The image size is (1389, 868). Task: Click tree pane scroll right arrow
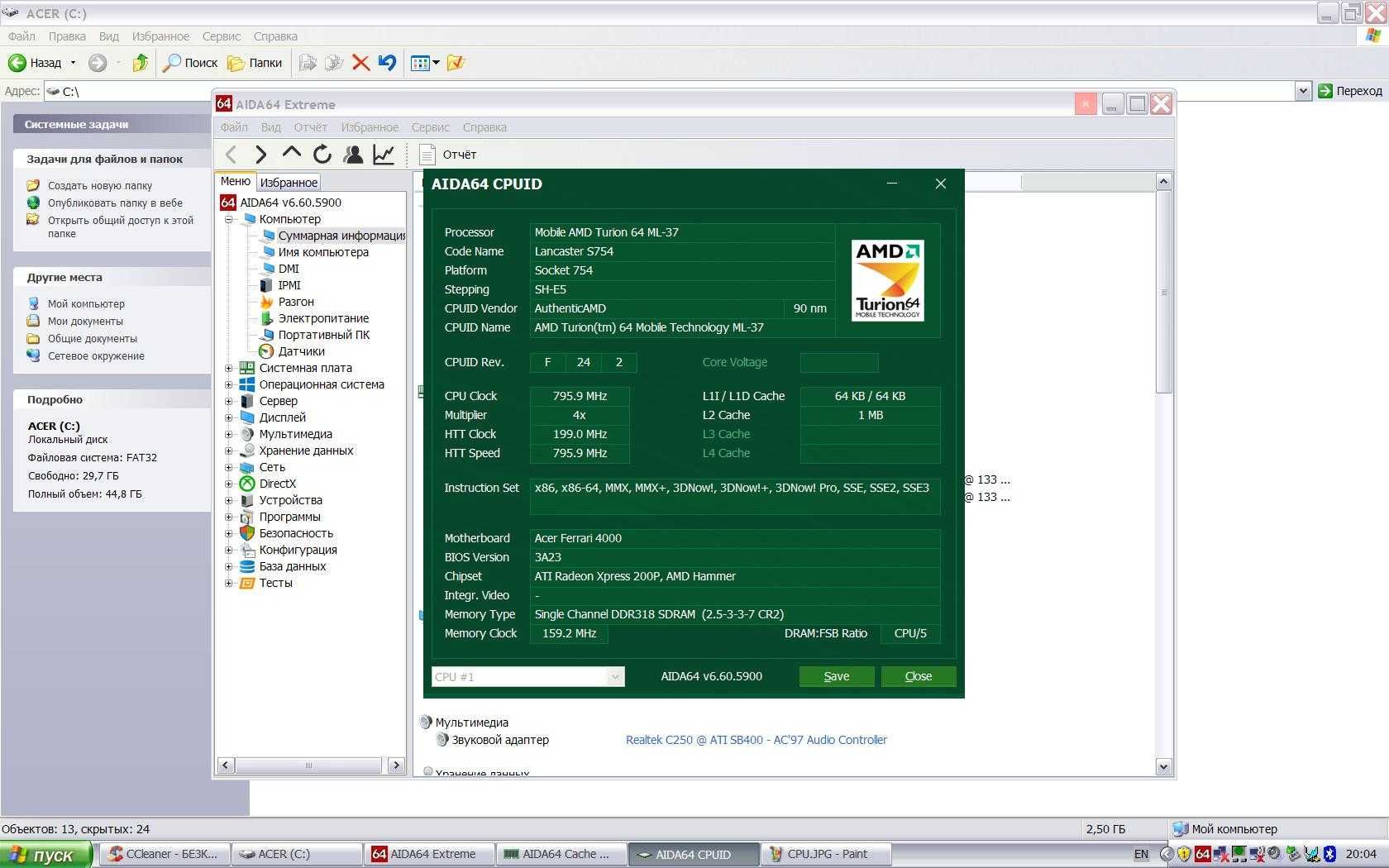(x=396, y=765)
